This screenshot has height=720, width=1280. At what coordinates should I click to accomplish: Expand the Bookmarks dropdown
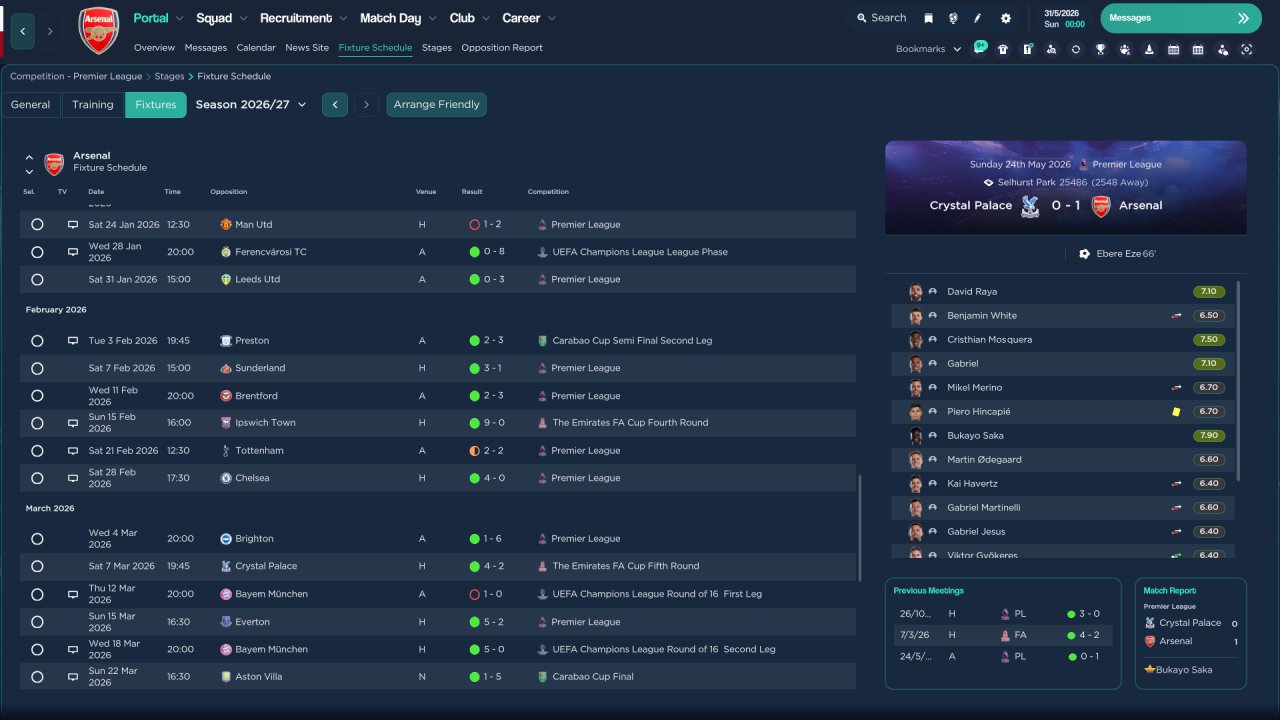point(928,49)
